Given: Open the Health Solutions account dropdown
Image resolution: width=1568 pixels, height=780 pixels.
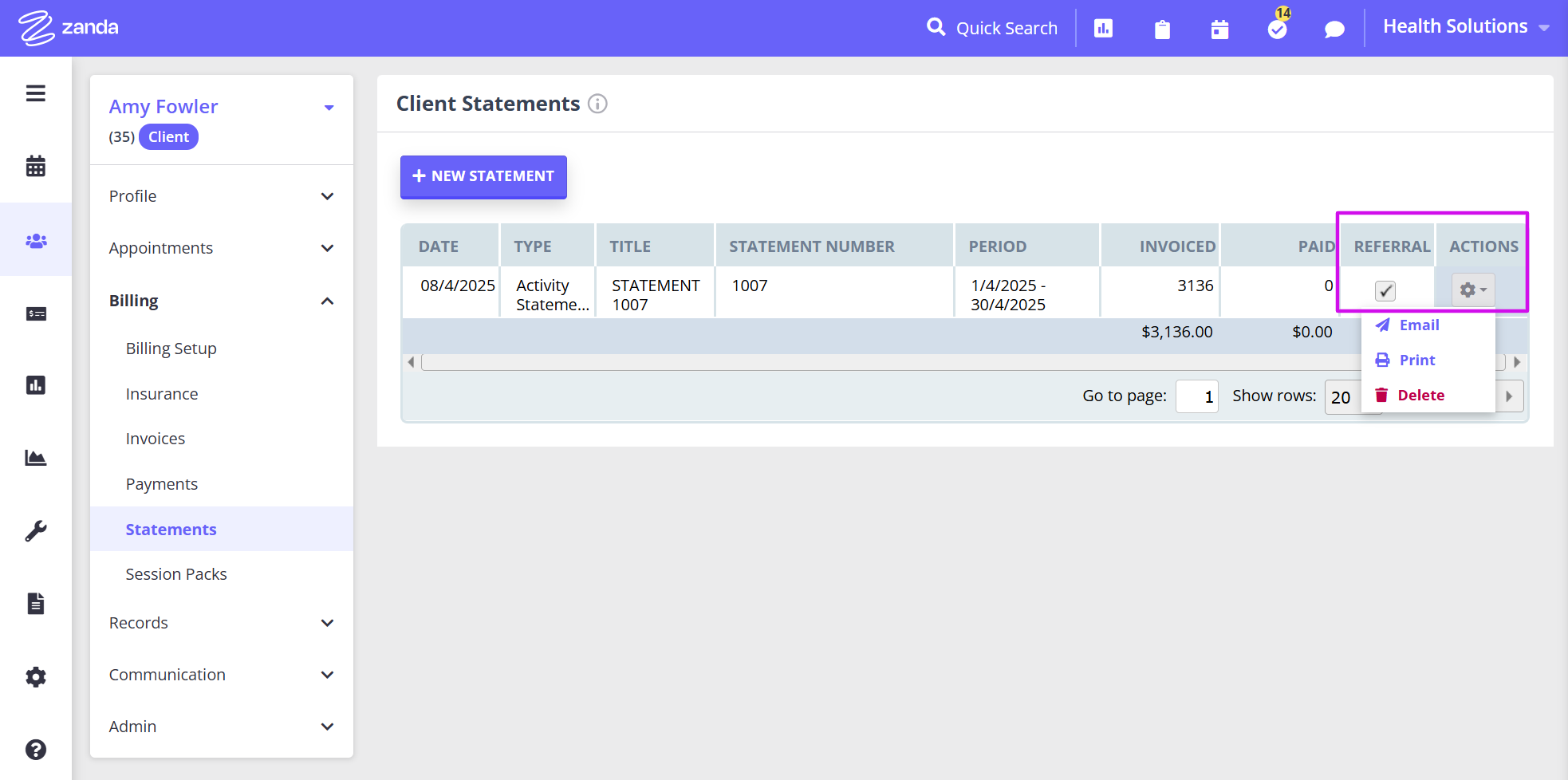Looking at the screenshot, I should pos(1466,27).
